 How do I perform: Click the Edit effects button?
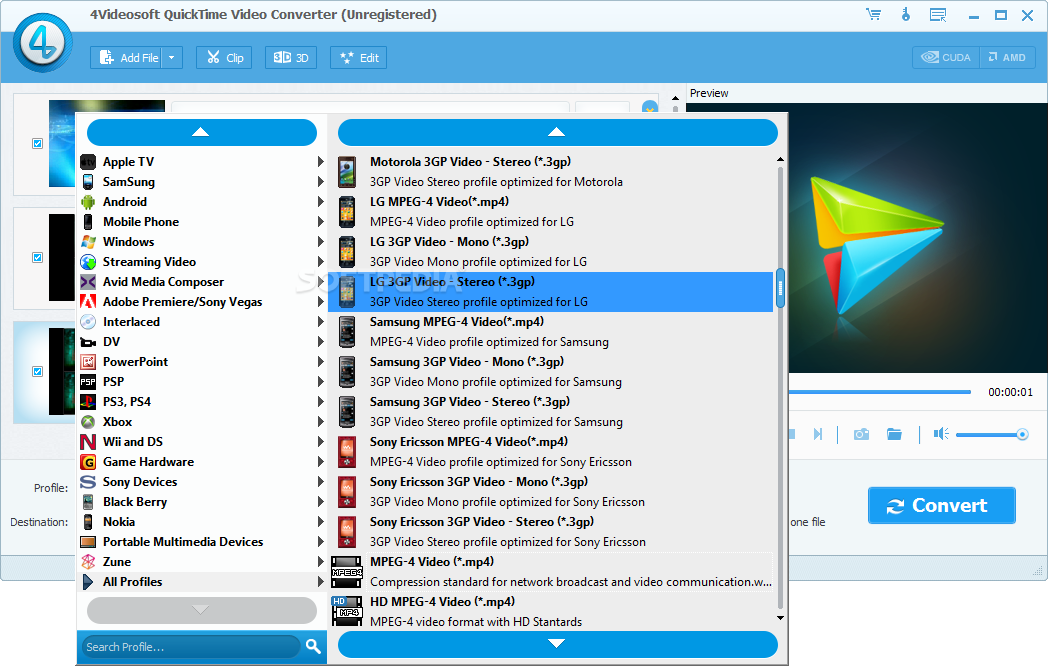click(x=359, y=58)
